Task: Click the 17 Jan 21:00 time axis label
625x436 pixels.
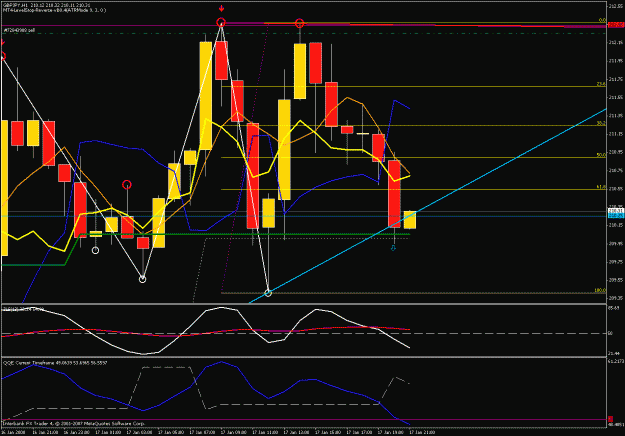Action: click(x=422, y=432)
